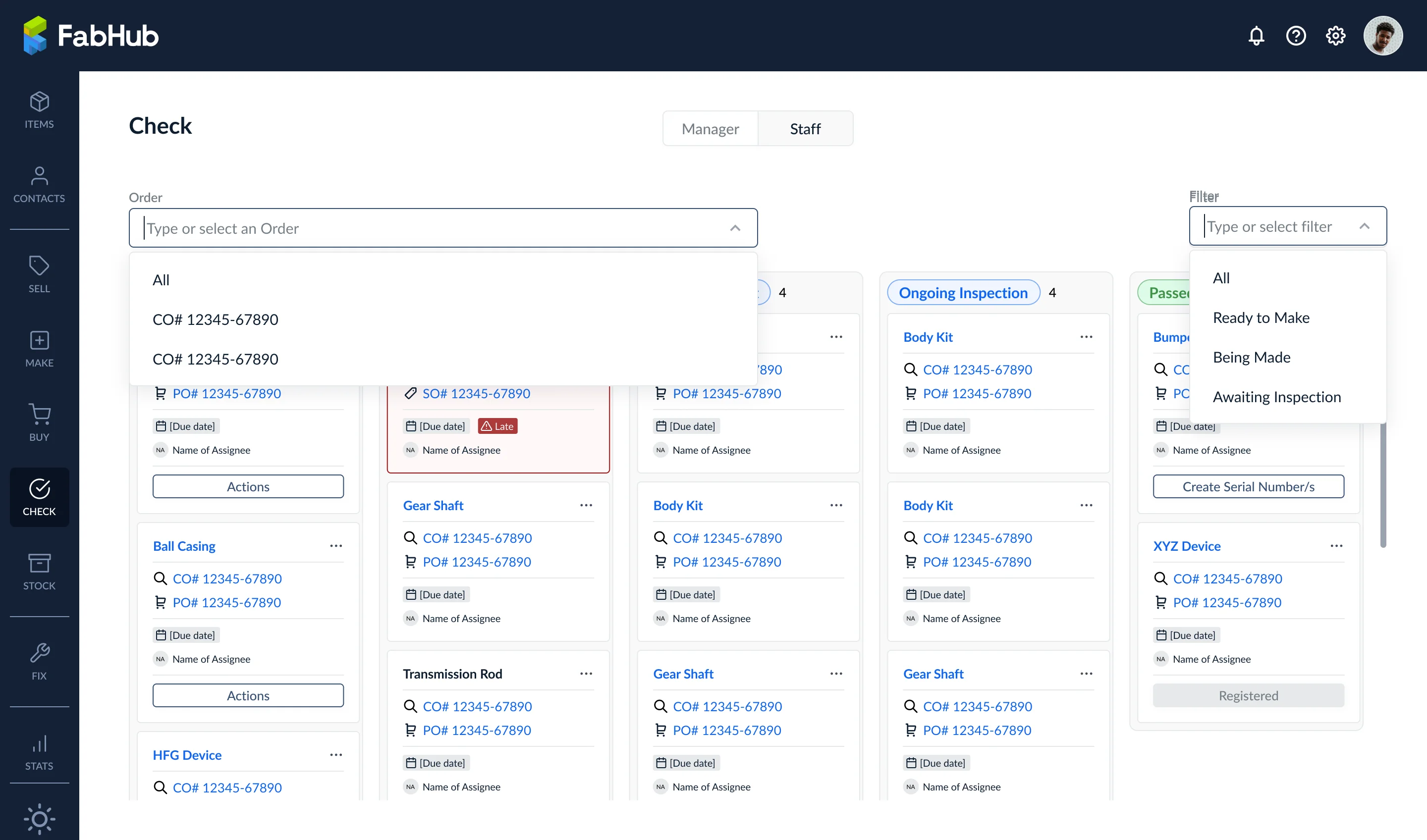Screen dimensions: 1427x840
Task: Select the first CO# 12345-67890 order option
Action: 443,319
